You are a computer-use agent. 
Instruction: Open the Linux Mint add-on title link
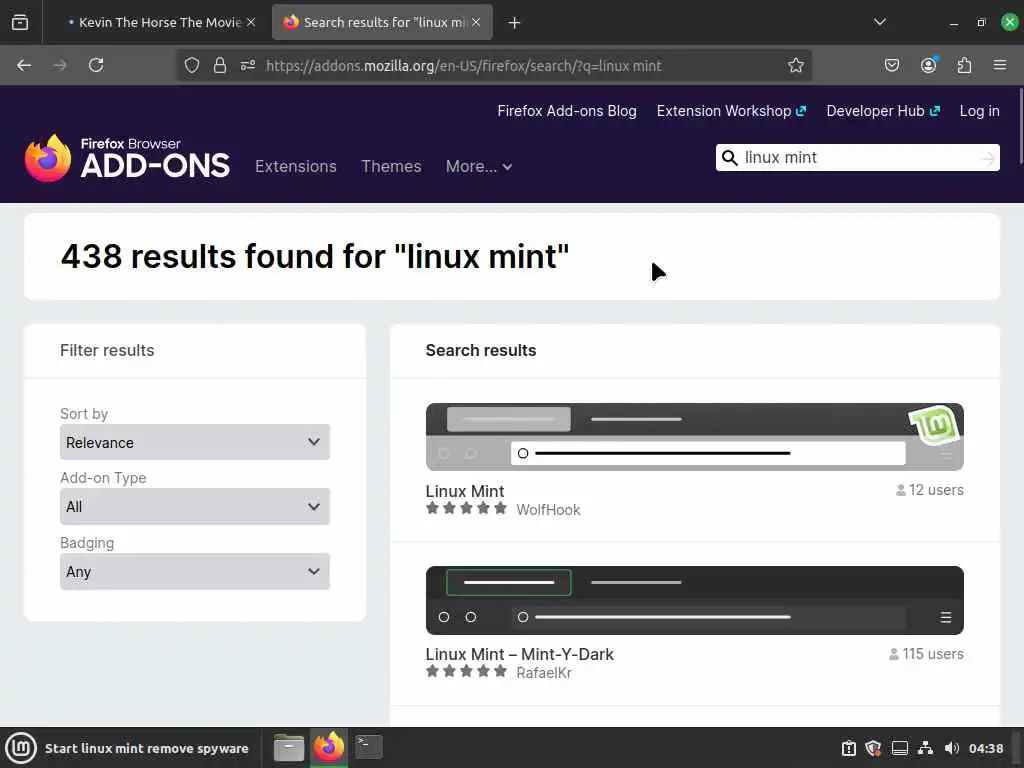(x=465, y=491)
